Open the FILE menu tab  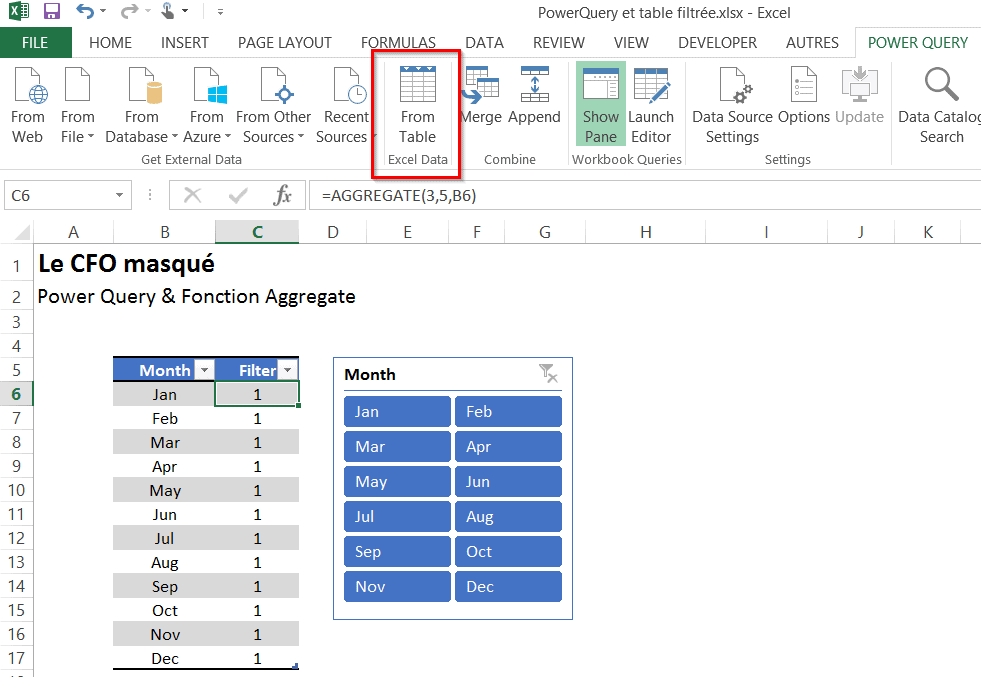pyautogui.click(x=35, y=43)
